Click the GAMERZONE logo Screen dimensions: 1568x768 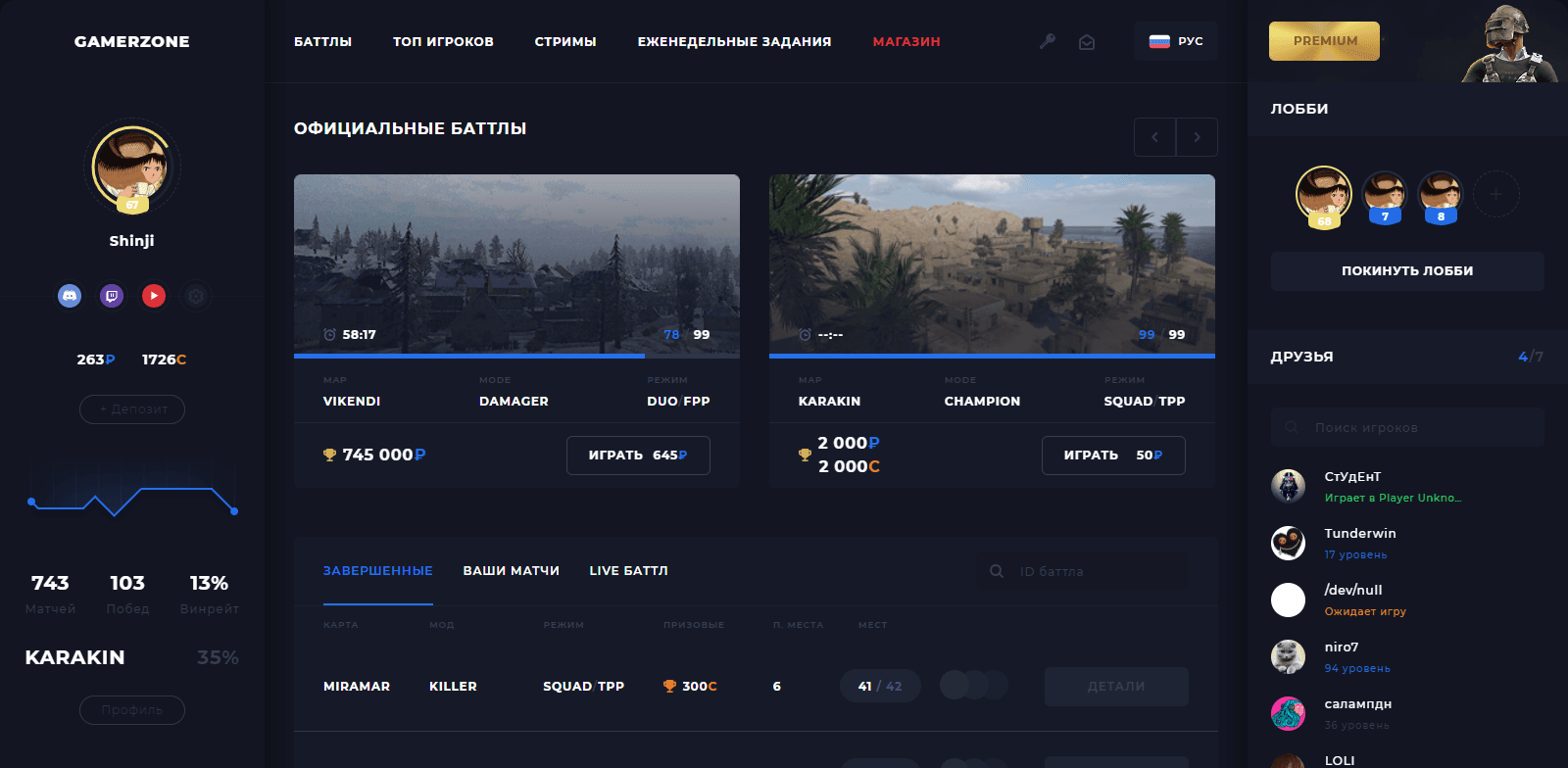tap(132, 41)
